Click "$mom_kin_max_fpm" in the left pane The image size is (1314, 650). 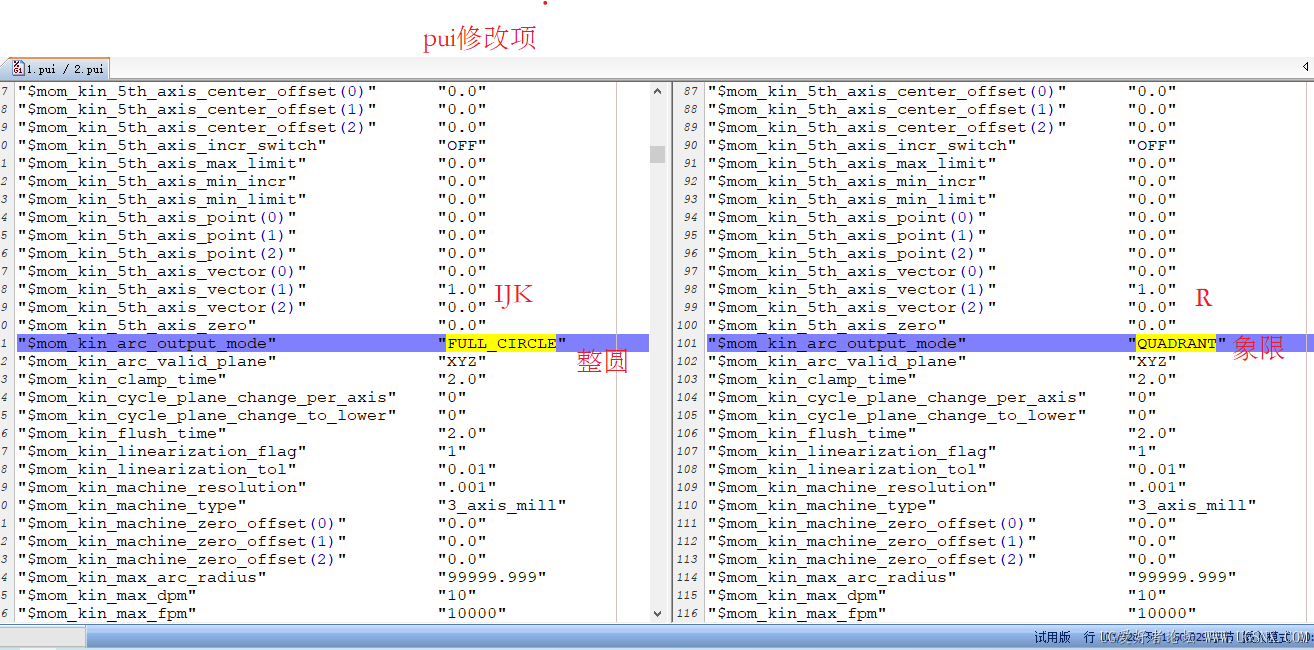107,613
